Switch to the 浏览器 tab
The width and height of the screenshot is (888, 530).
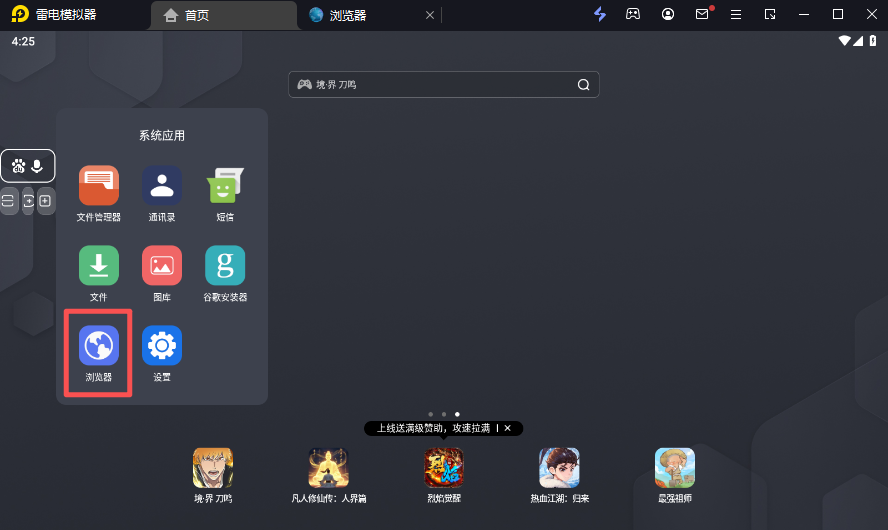click(x=360, y=15)
